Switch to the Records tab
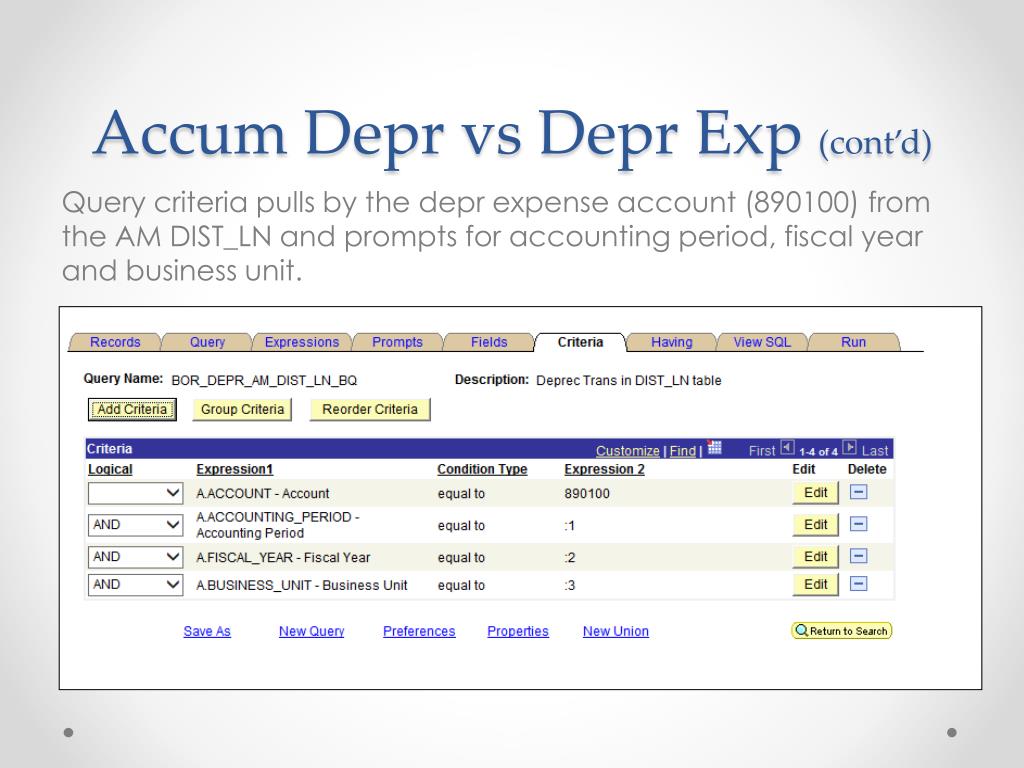Screen dimensions: 1024x768 click(x=115, y=342)
